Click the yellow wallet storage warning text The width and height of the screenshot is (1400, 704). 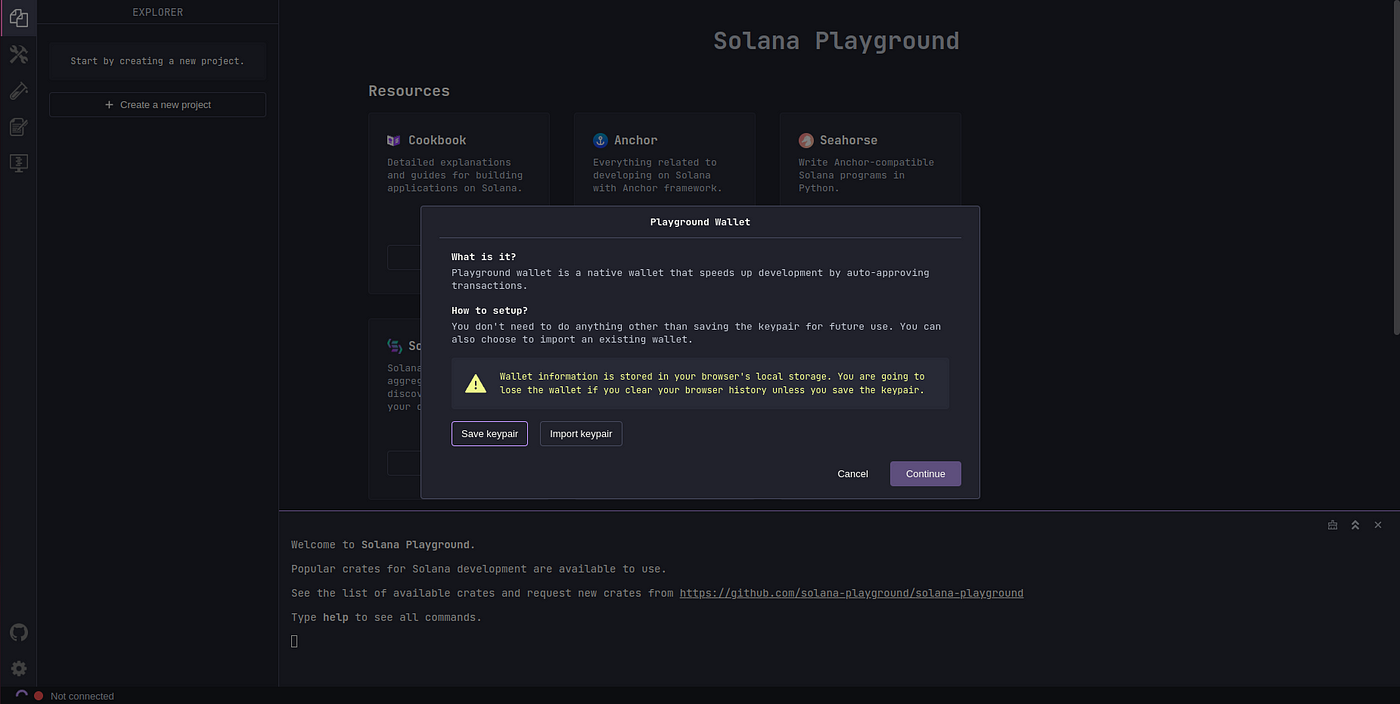click(712, 384)
